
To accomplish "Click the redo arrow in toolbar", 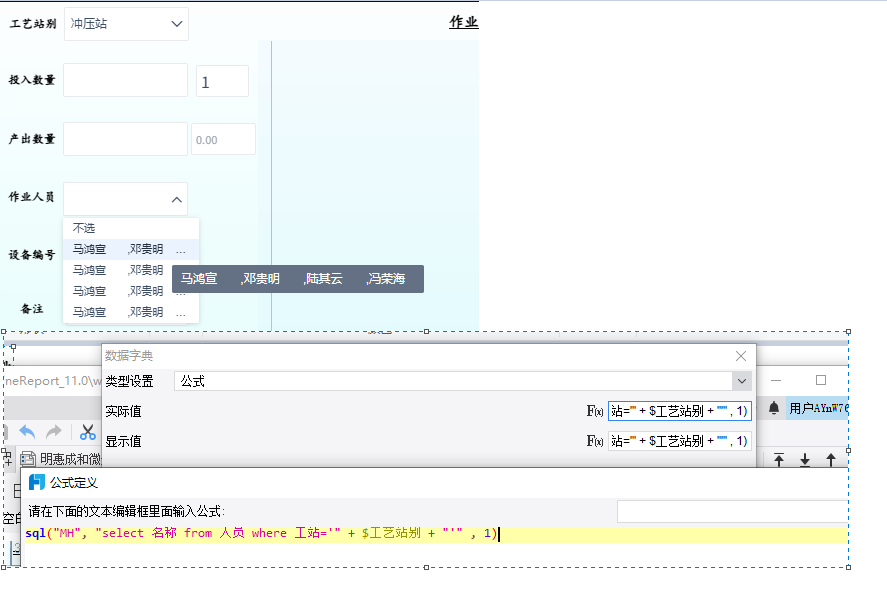I will point(54,432).
